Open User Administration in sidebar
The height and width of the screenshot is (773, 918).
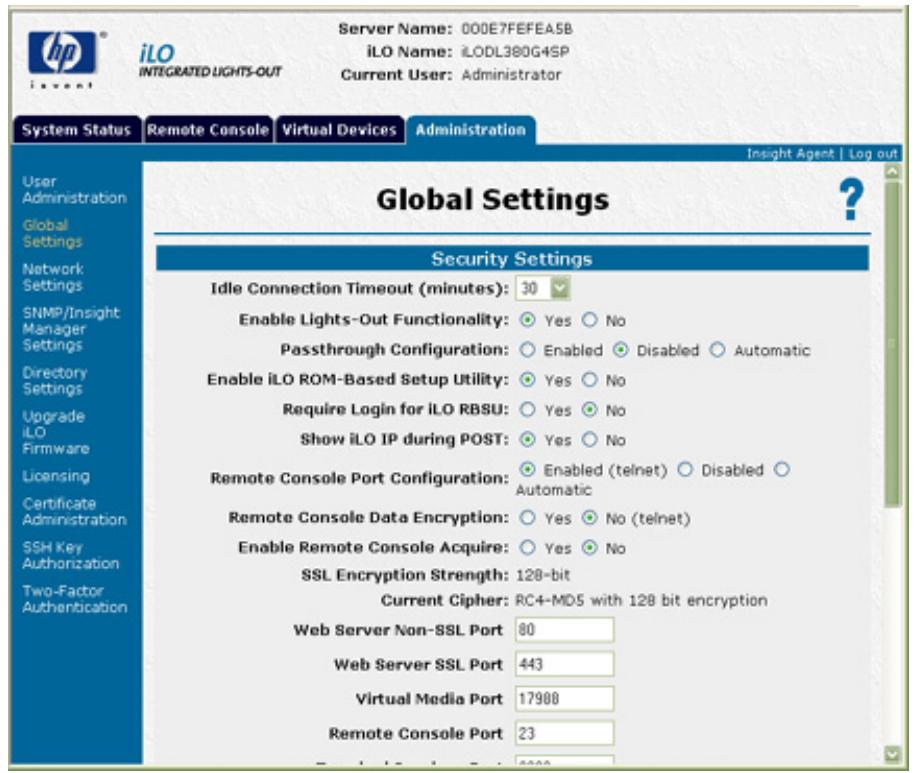point(74,190)
